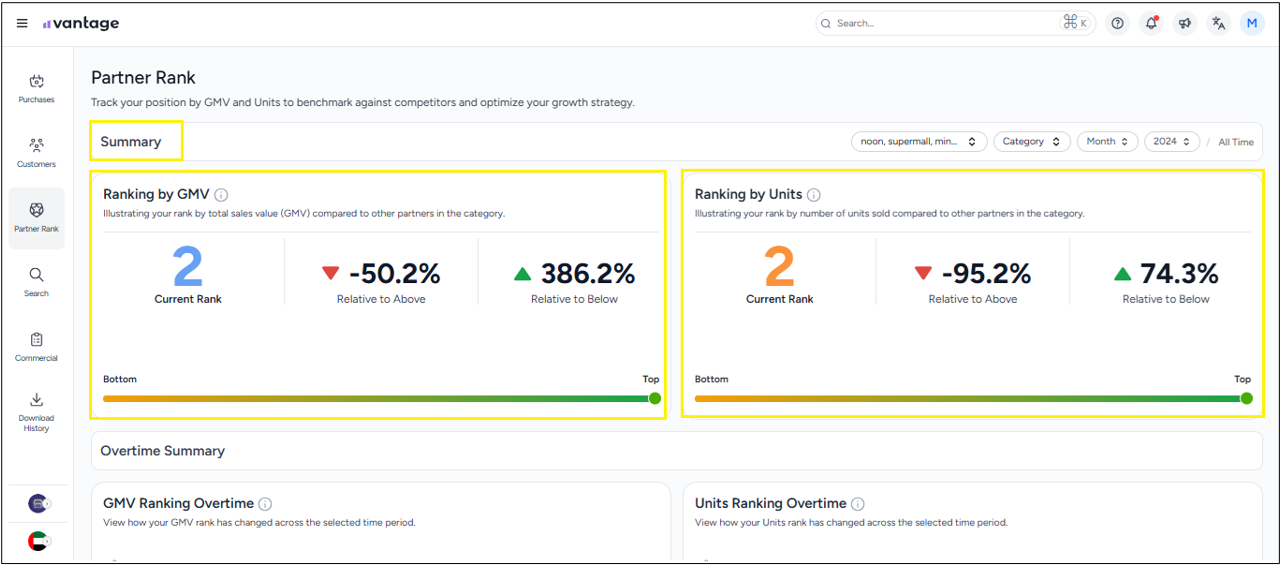Open the hamburger menu

point(22,24)
